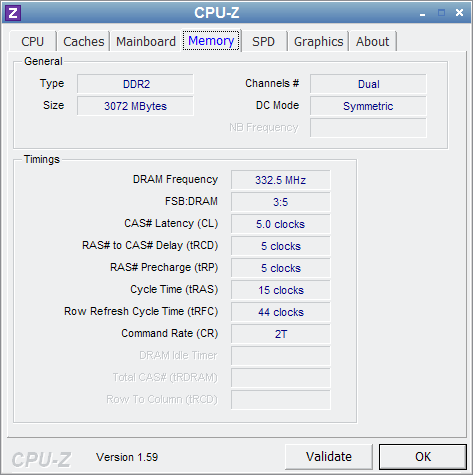Close the CPU-Z window
This screenshot has height=475, width=473.
tap(459, 13)
